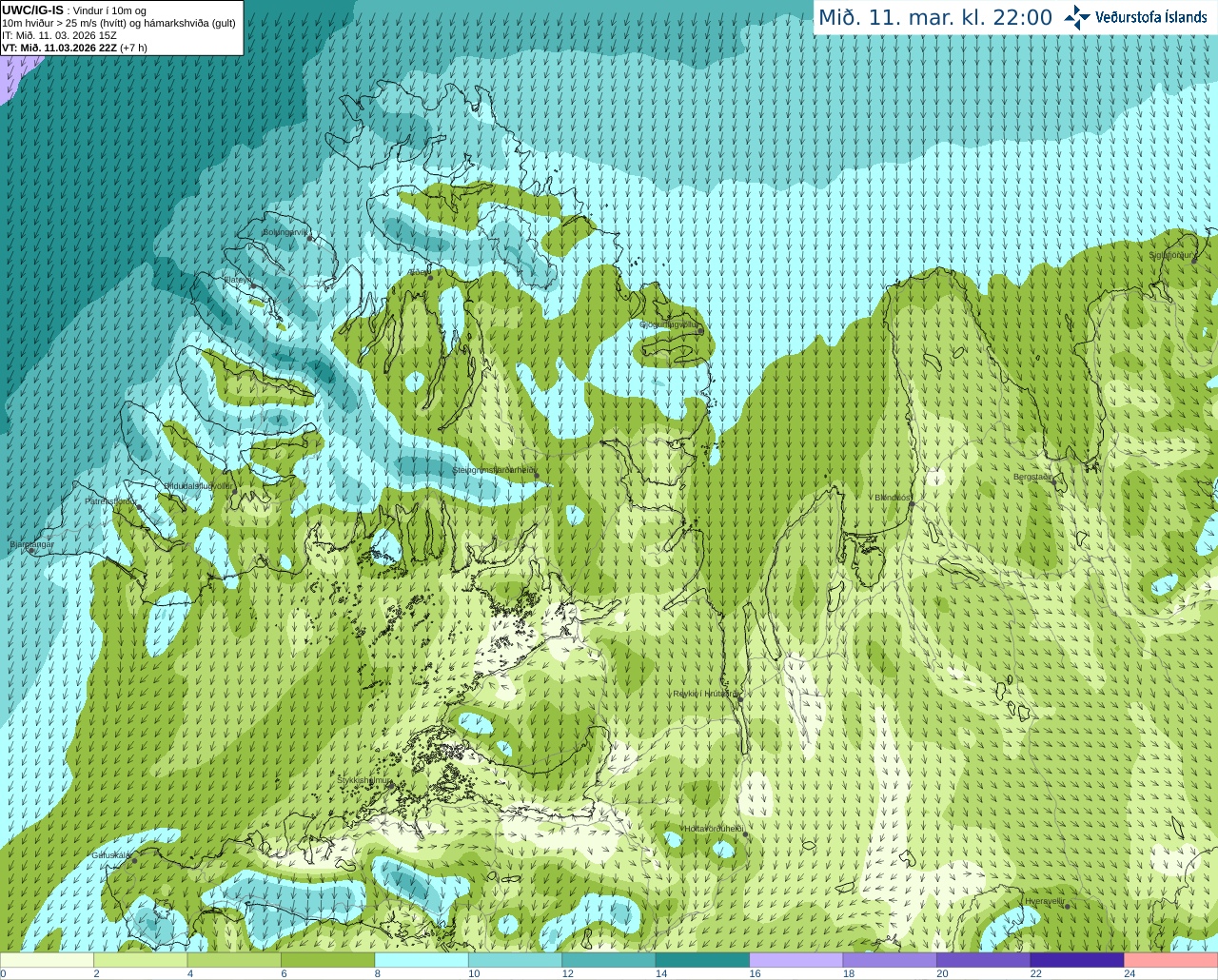Select the Holtavörðuheiði station marker

[745, 834]
